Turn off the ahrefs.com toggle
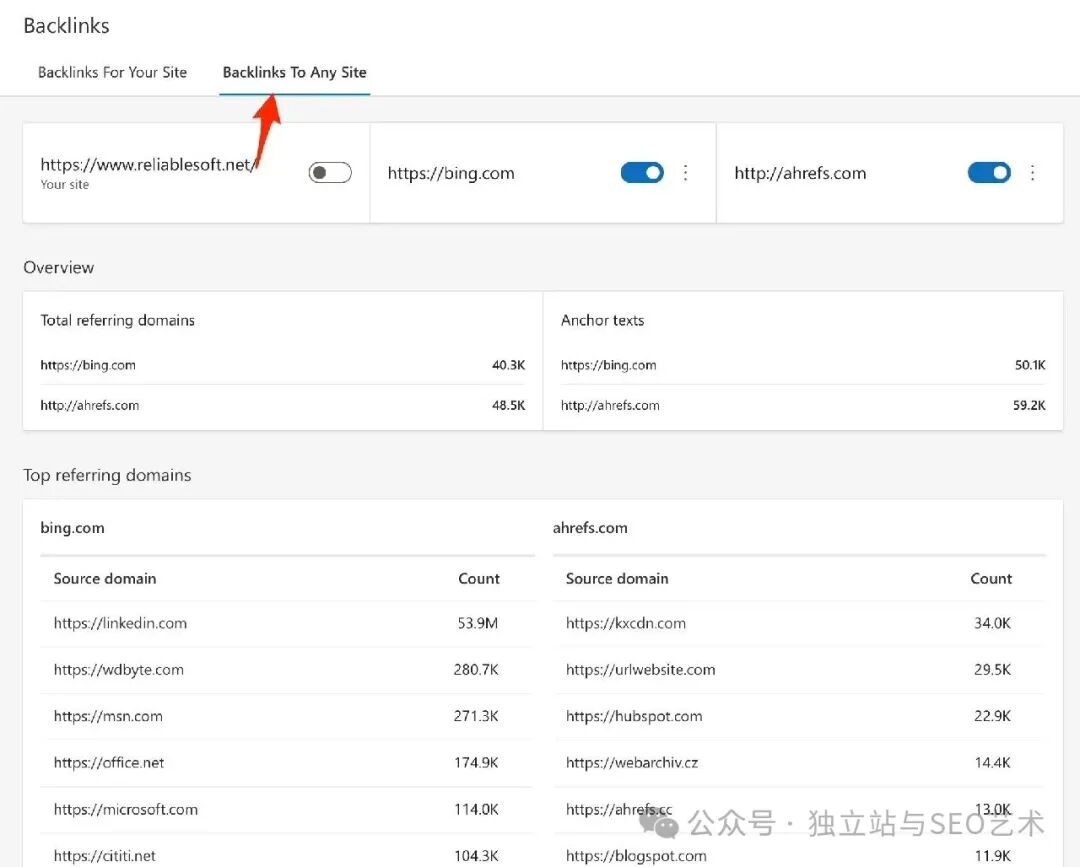The height and width of the screenshot is (867, 1080). (x=989, y=172)
